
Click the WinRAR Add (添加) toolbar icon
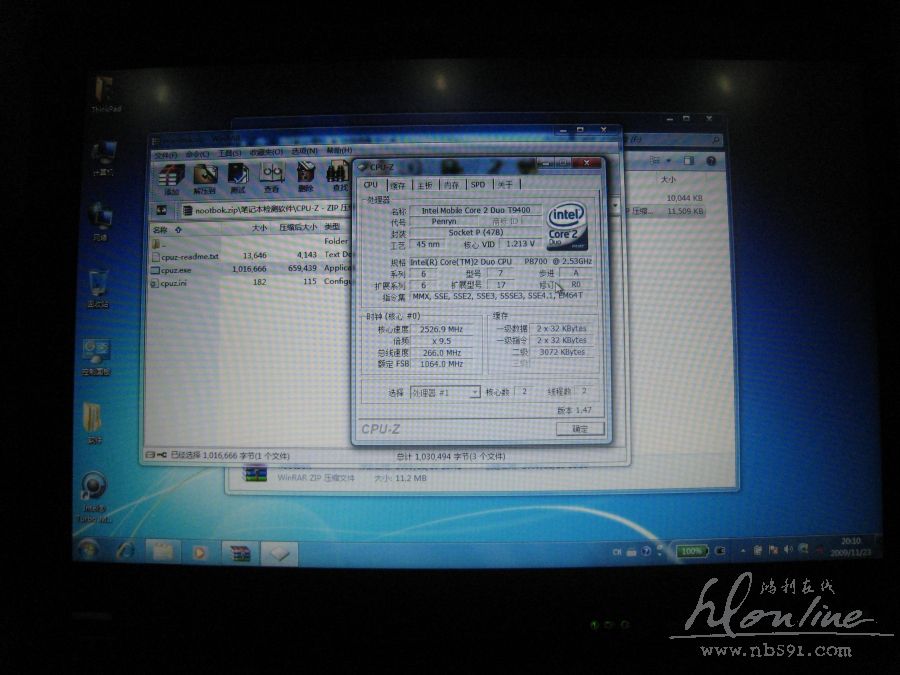point(171,177)
